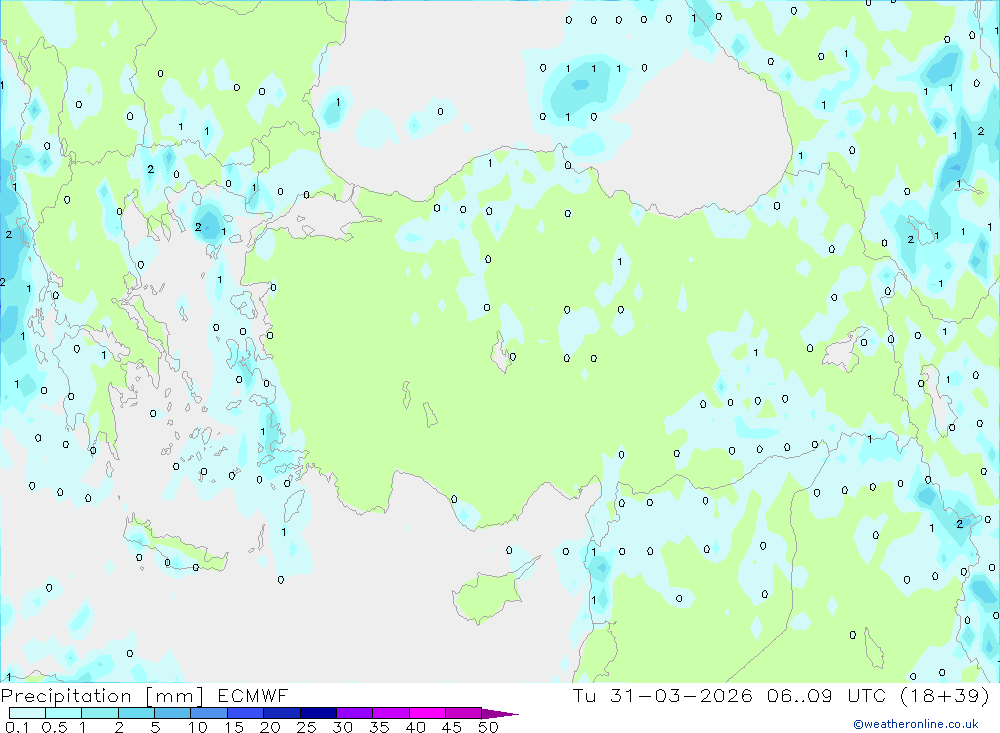Click the "25" legend scale label
The height and width of the screenshot is (733, 1000).
point(307,727)
